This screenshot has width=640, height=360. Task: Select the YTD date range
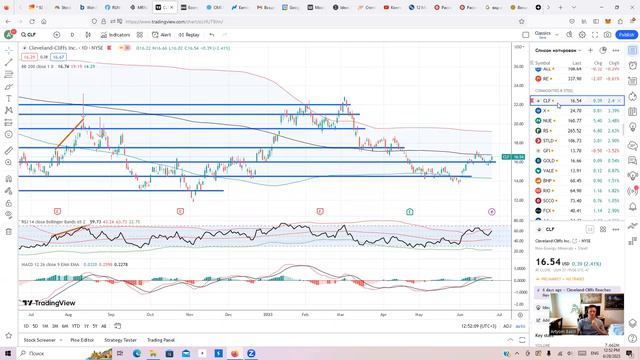coord(76,326)
